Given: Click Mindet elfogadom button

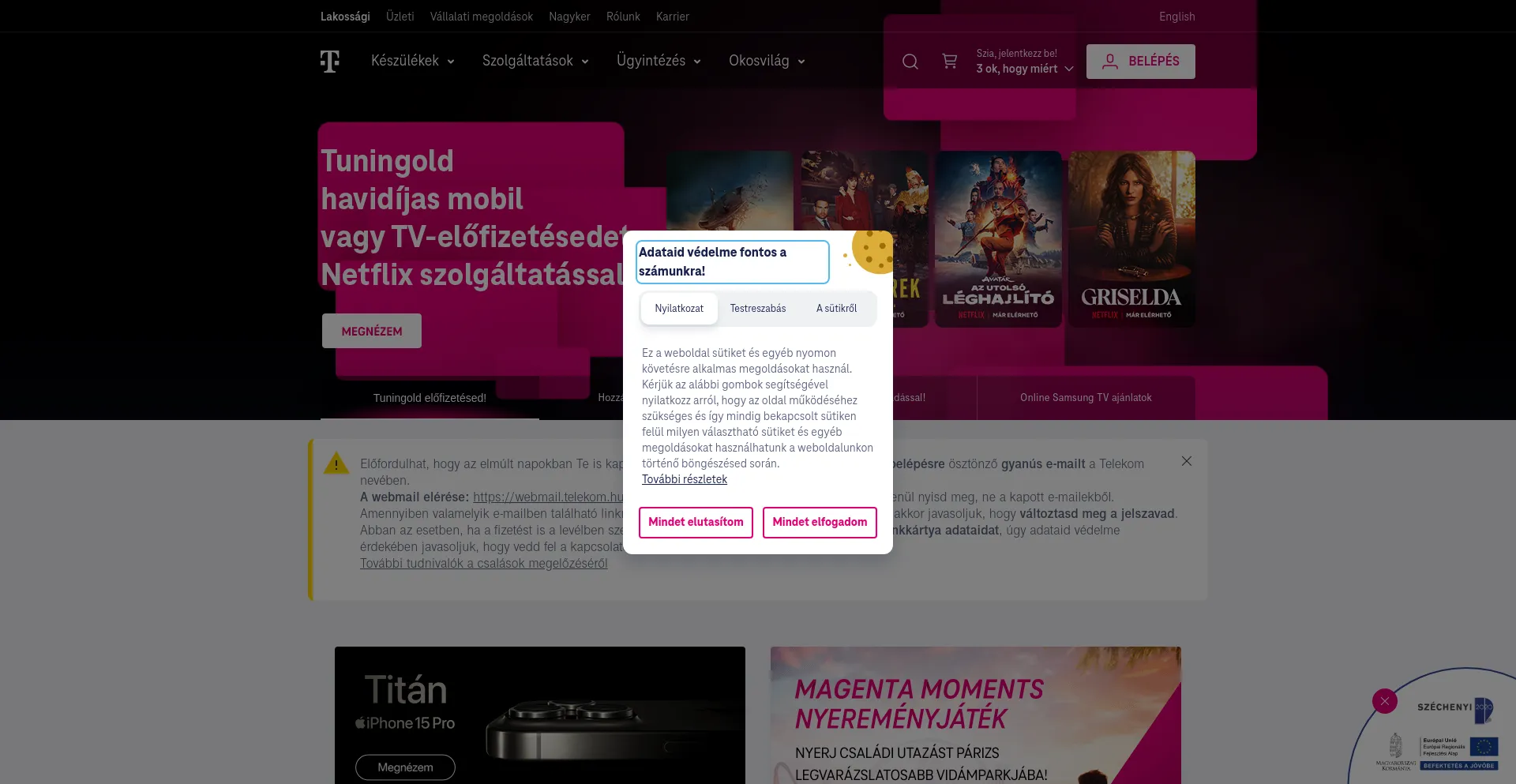Looking at the screenshot, I should [x=820, y=523].
